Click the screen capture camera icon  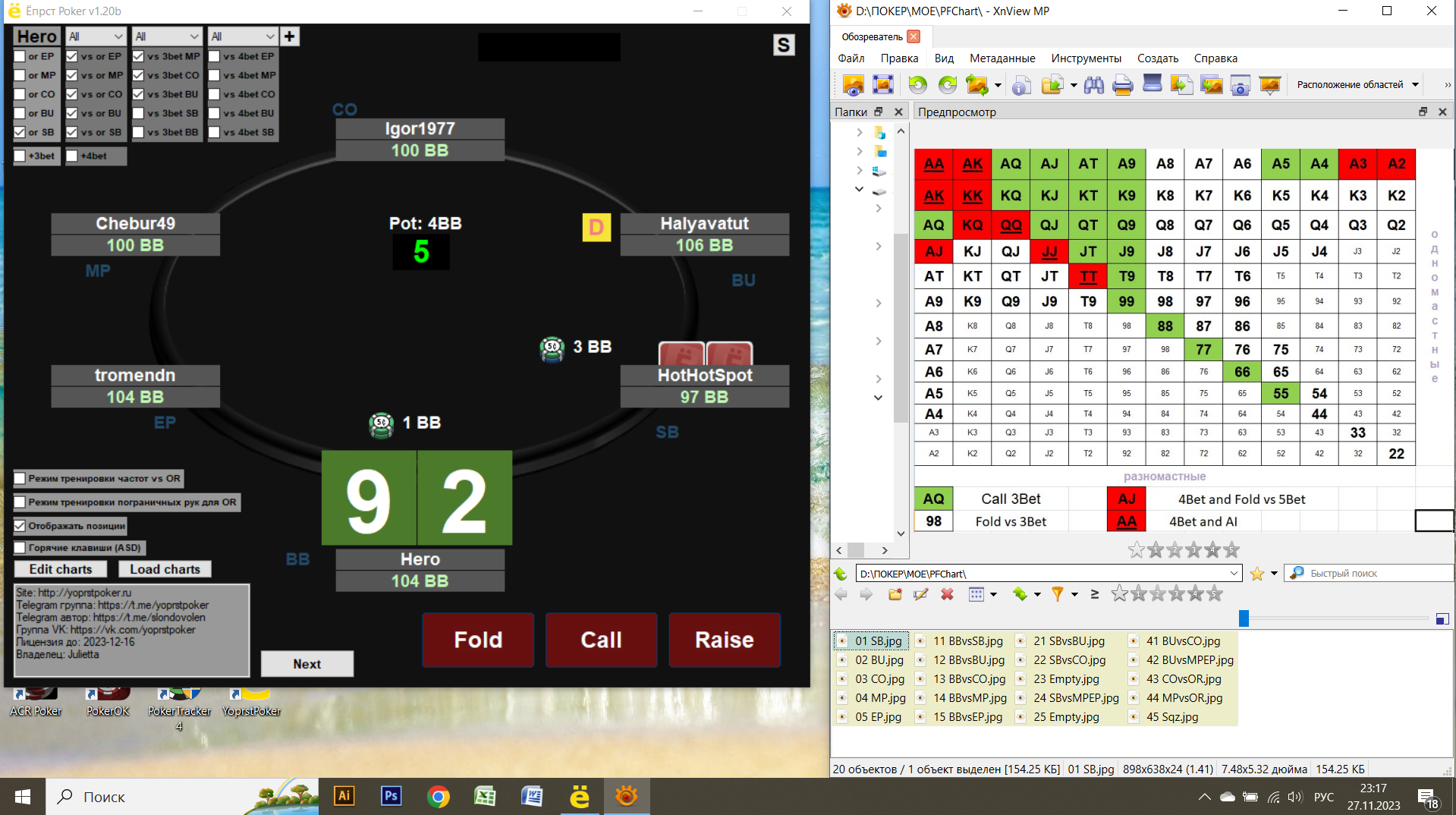point(1241,85)
